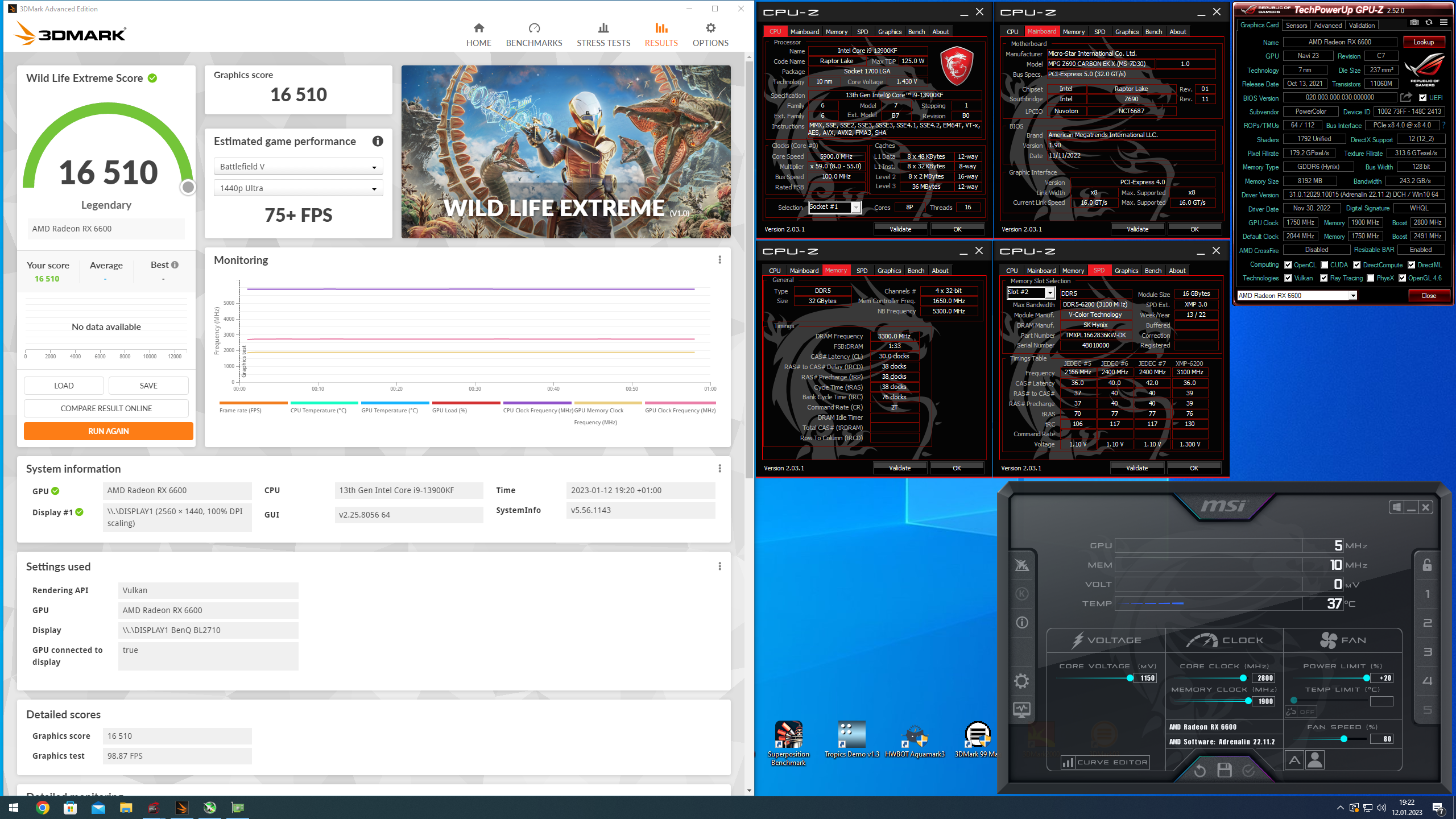The width and height of the screenshot is (1456, 819).
Task: Select Afterburner profile slot 3
Action: tap(1428, 652)
